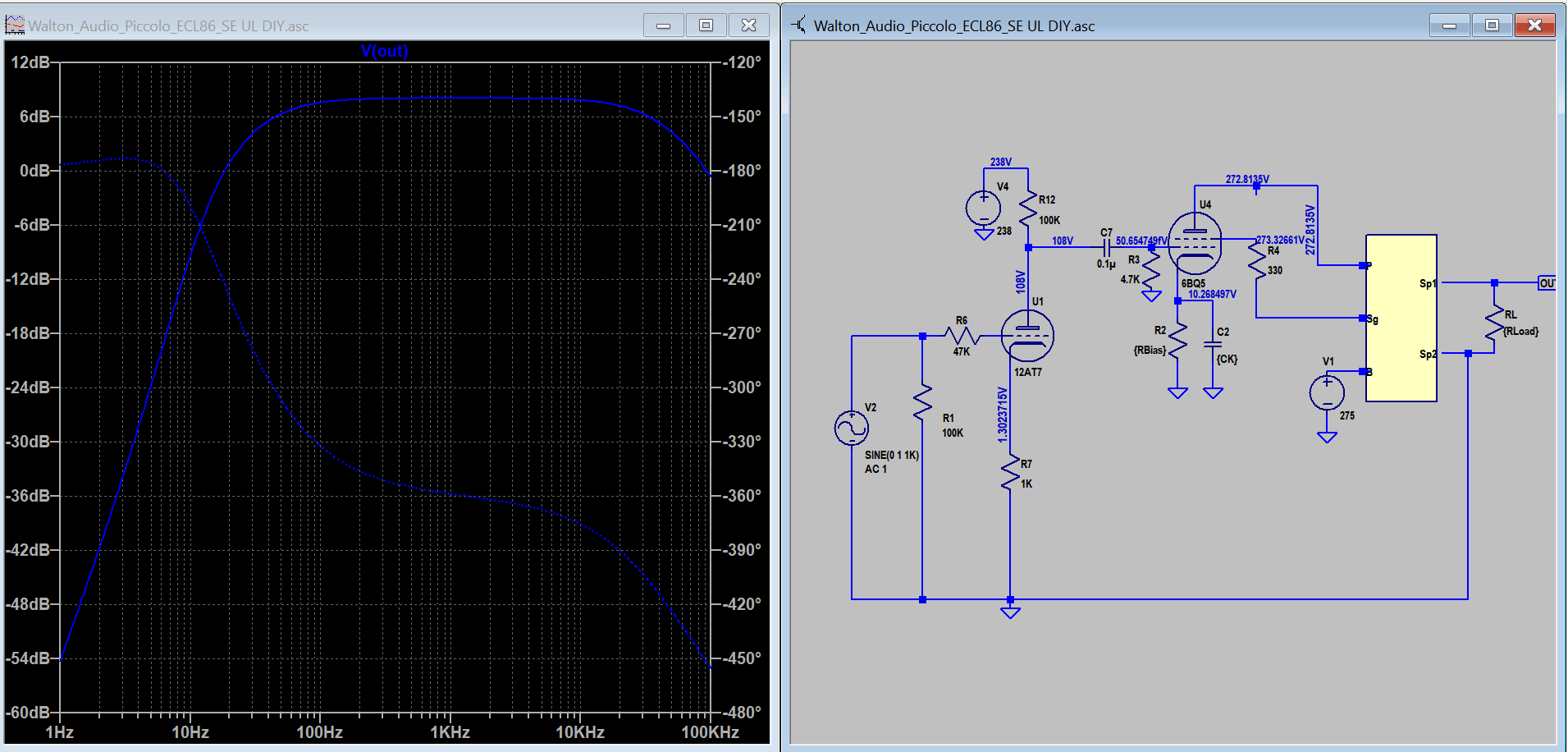The image size is (1568, 752).
Task: Click the {RBias} value text
Action: (1150, 351)
